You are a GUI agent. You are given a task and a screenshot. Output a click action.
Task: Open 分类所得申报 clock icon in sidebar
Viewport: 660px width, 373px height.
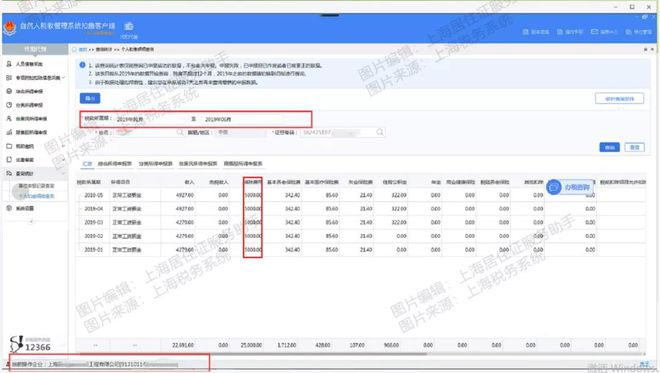tap(9, 105)
